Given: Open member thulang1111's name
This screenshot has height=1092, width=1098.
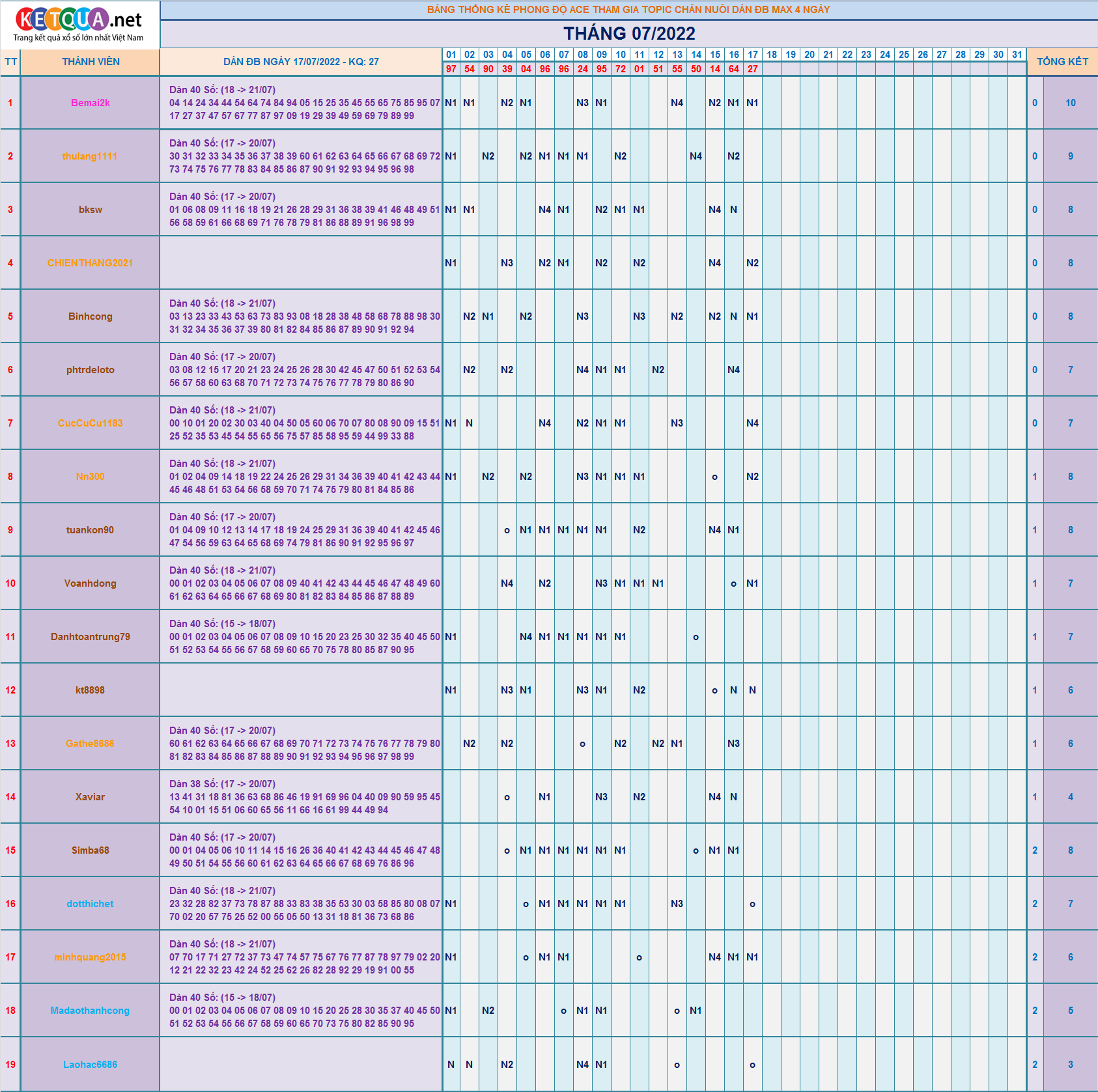Looking at the screenshot, I should [x=90, y=156].
